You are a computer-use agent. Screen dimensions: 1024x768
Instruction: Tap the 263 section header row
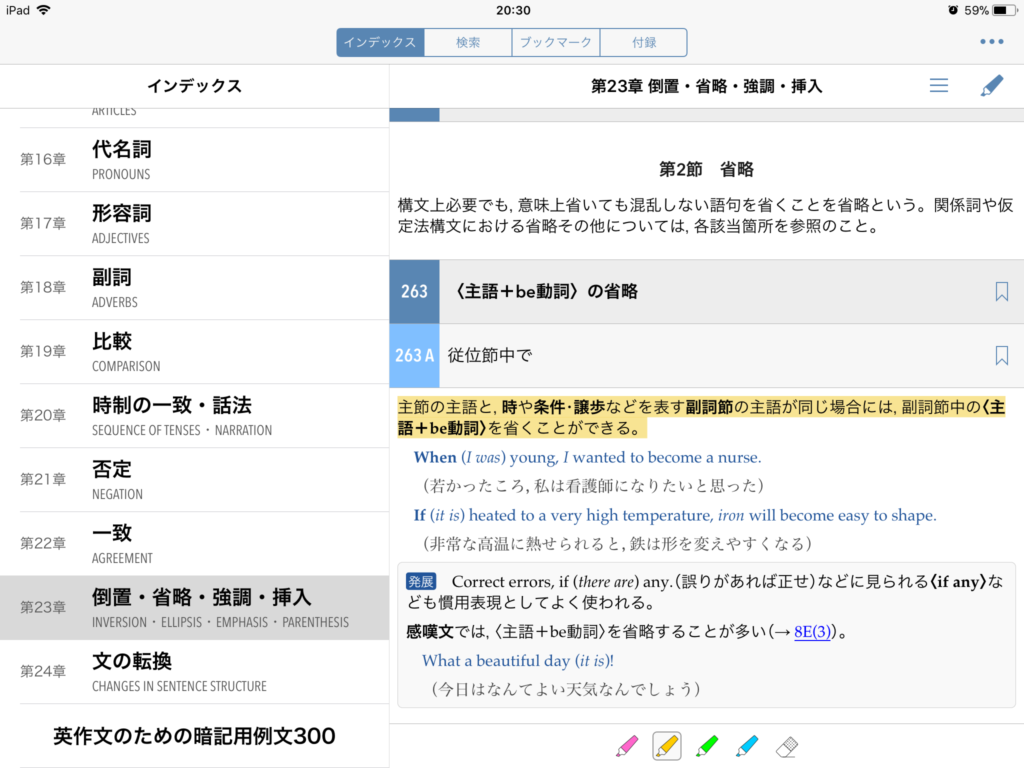(x=700, y=291)
